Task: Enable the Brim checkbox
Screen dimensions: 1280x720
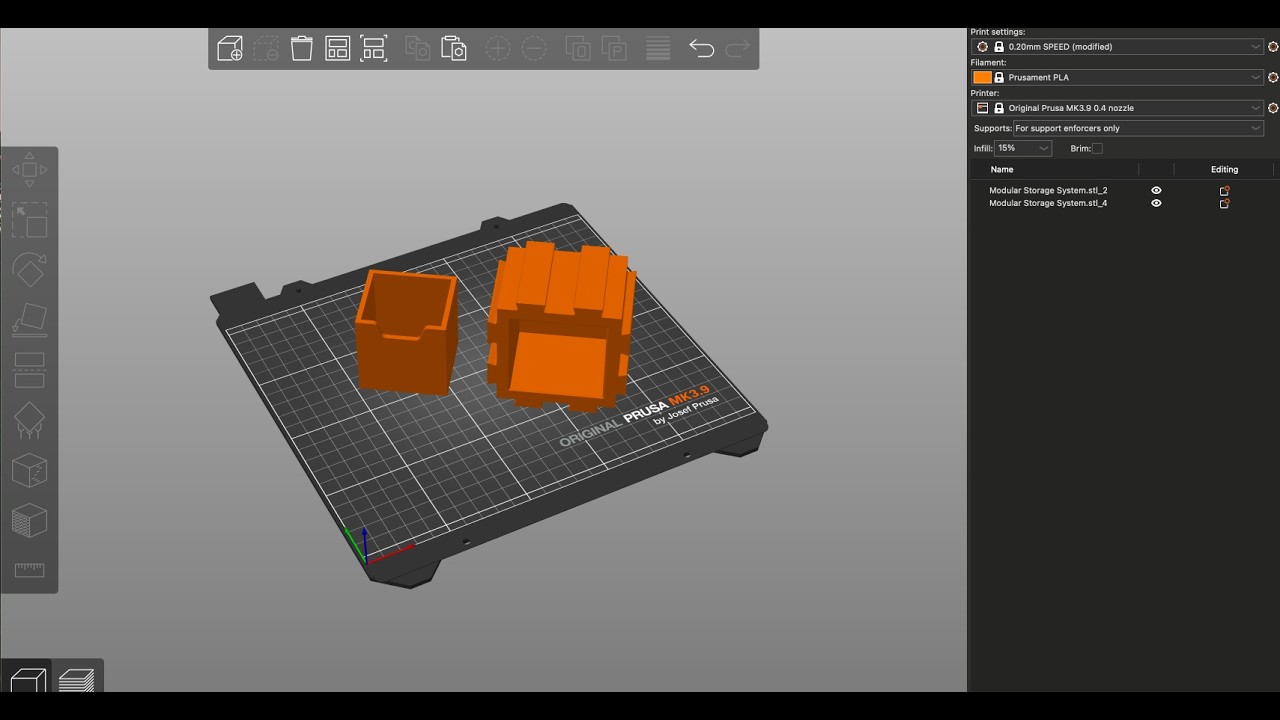Action: pyautogui.click(x=1097, y=148)
